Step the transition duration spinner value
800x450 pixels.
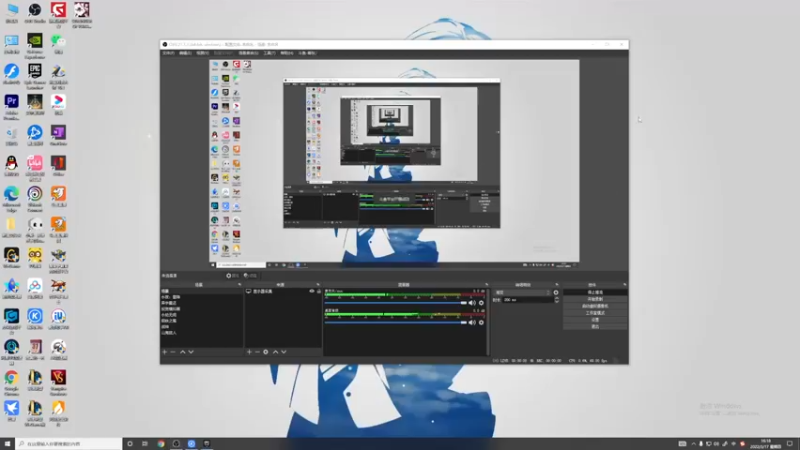click(557, 300)
